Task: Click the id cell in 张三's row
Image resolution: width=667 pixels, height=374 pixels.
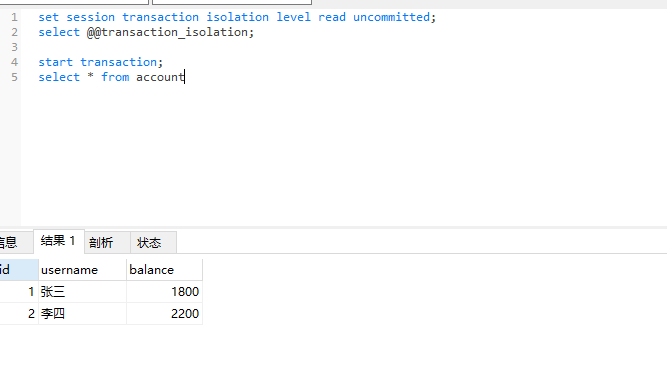Action: [19, 291]
